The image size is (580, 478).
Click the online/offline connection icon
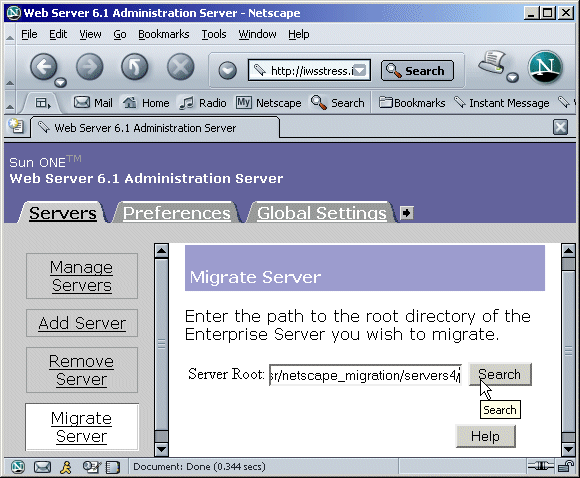click(x=540, y=467)
